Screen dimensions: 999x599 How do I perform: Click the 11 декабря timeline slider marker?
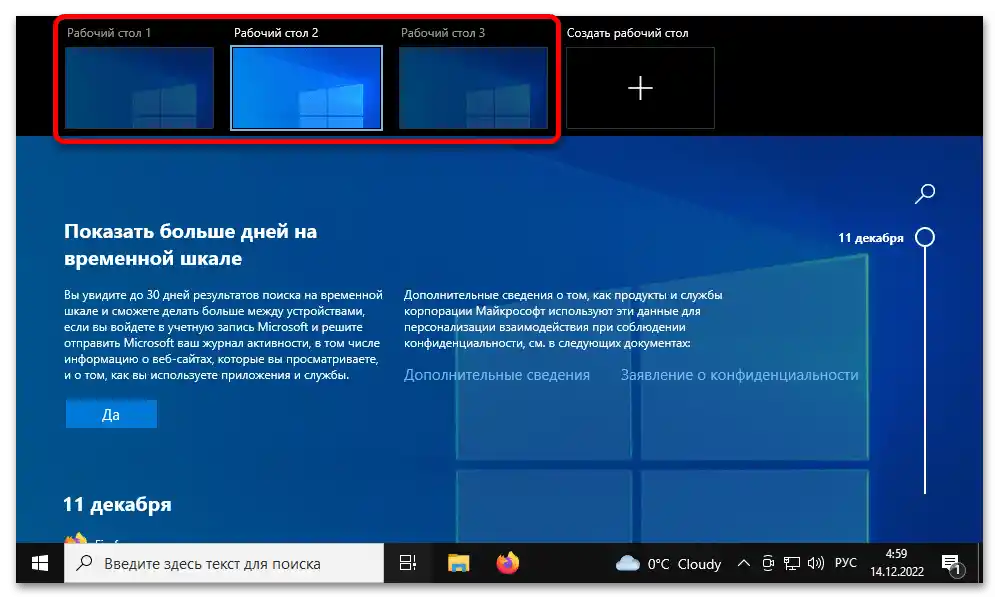point(925,237)
